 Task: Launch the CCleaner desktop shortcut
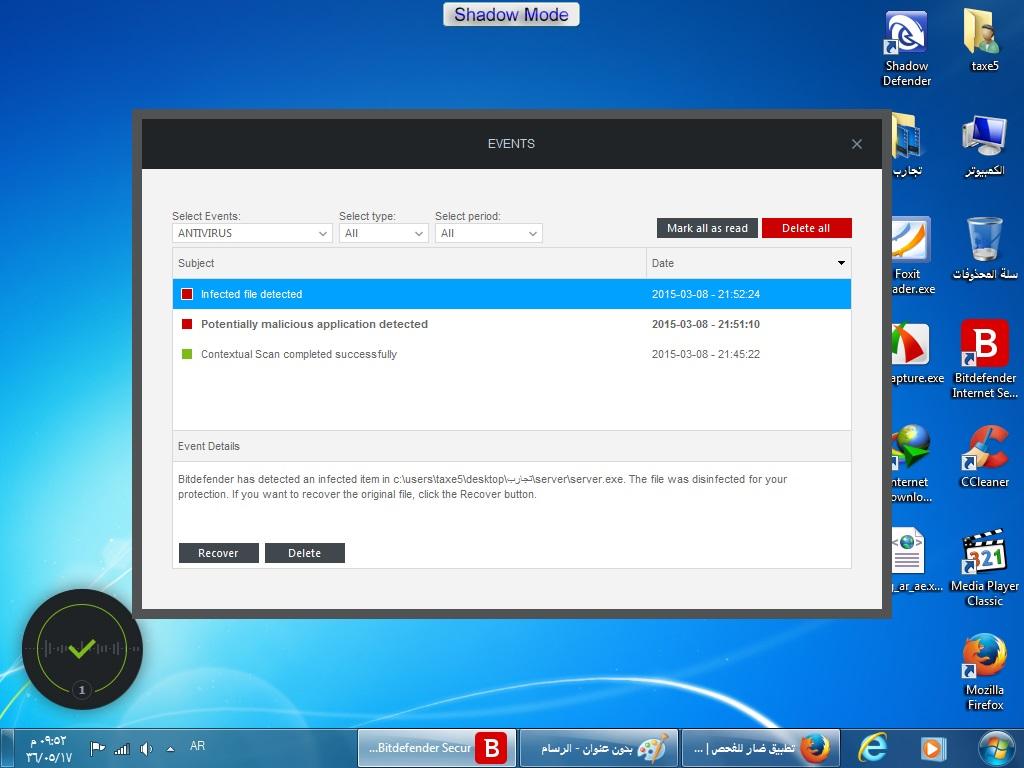(984, 456)
